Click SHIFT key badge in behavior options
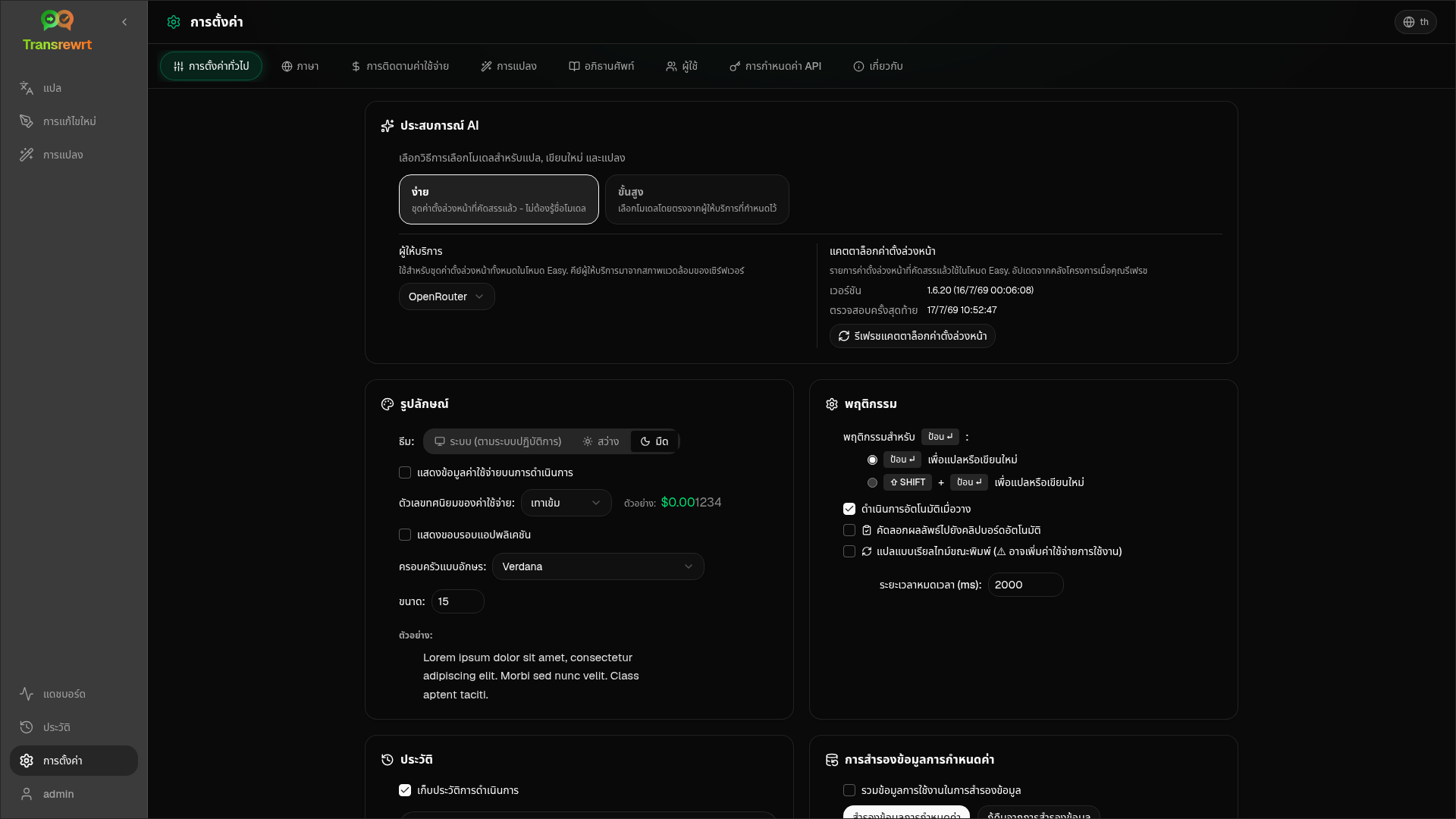The height and width of the screenshot is (819, 1456). click(908, 482)
